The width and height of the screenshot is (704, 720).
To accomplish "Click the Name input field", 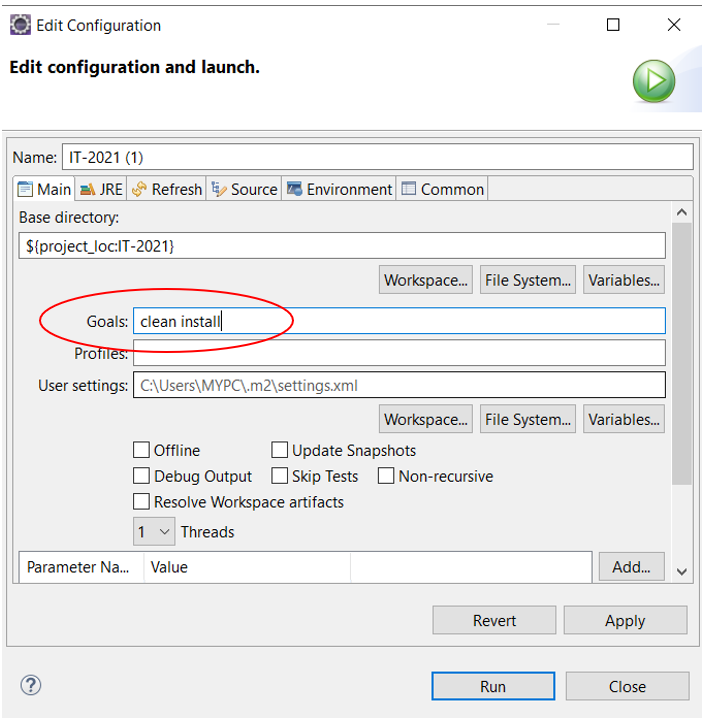I will tap(377, 158).
